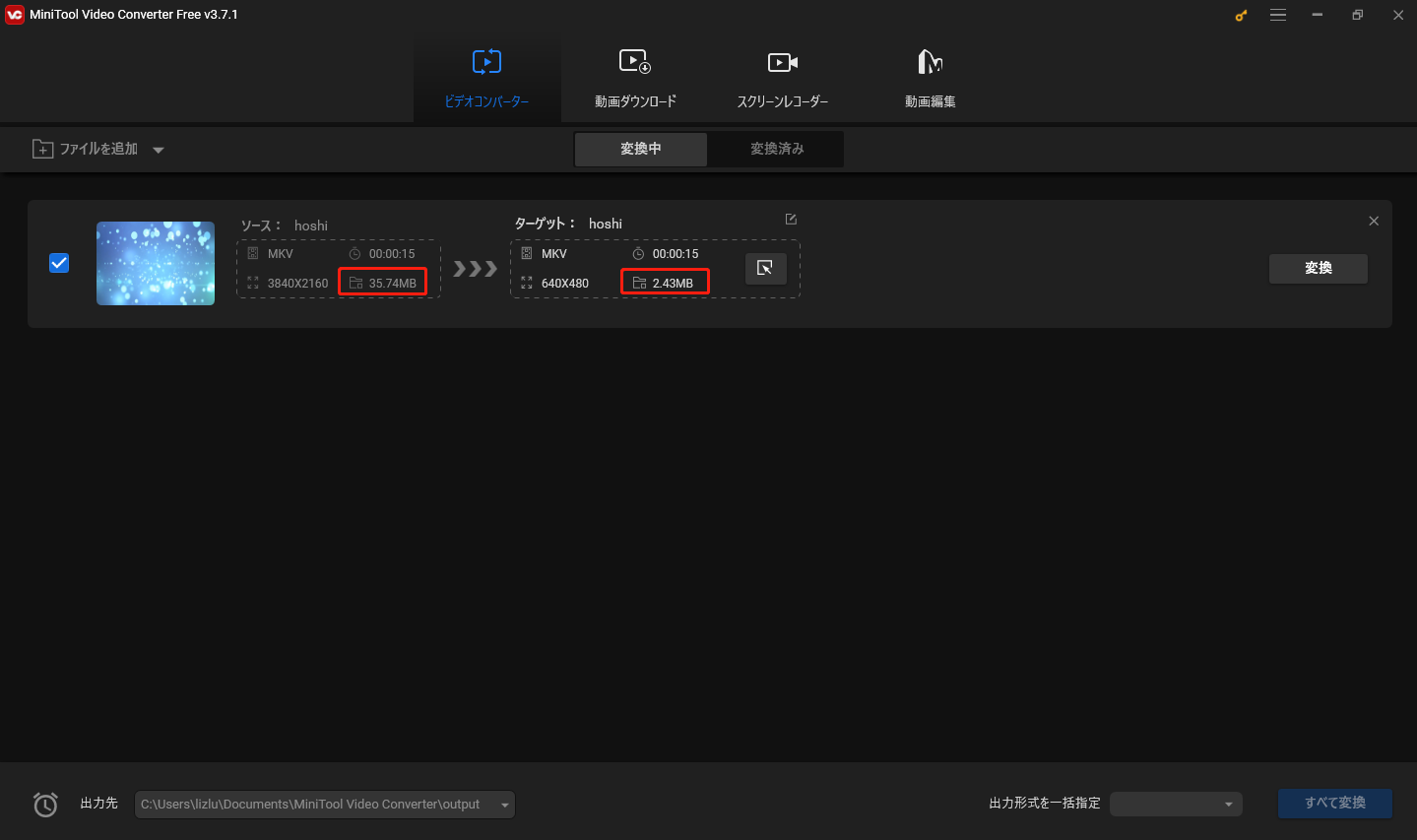The height and width of the screenshot is (840, 1417).
Task: Switch to the 動画ダウンロード tab
Action: (635, 79)
